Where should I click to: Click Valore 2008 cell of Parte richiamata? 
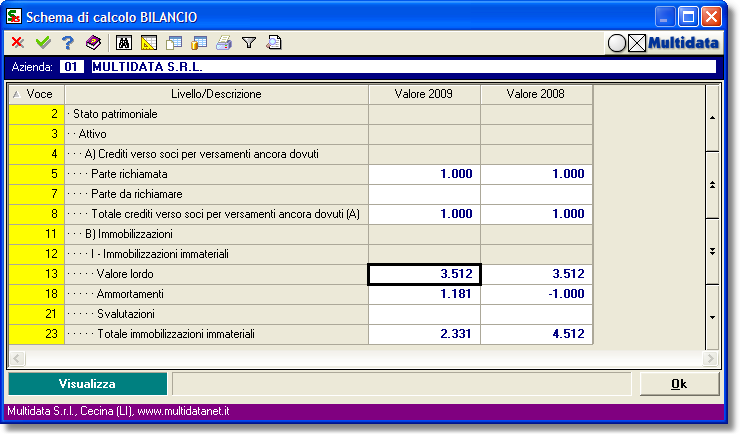(x=537, y=174)
